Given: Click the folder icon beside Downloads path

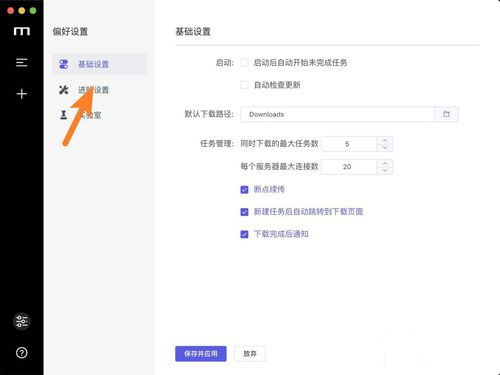Looking at the screenshot, I should [446, 114].
